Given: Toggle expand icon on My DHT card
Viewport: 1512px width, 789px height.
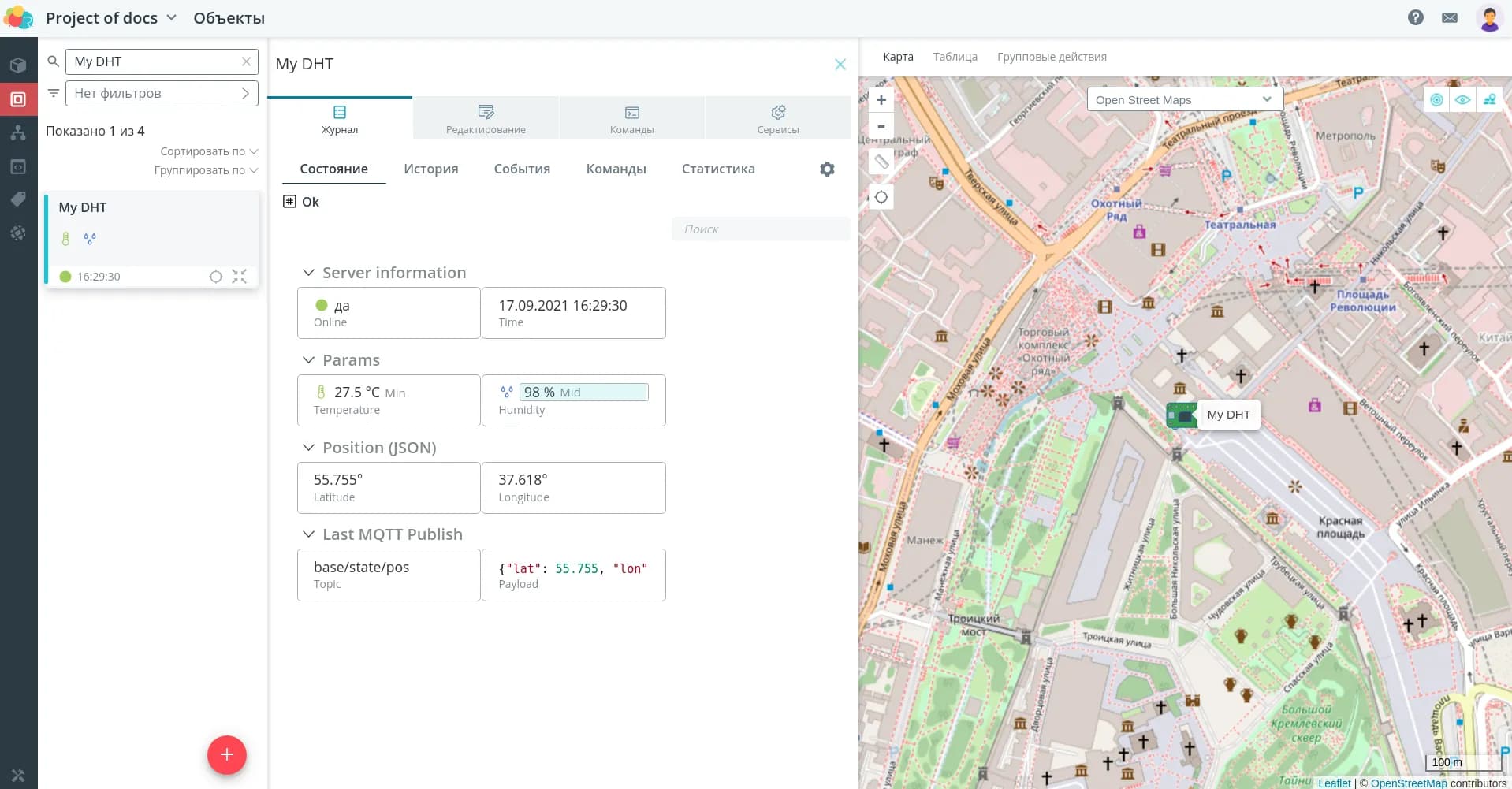Looking at the screenshot, I should point(240,277).
